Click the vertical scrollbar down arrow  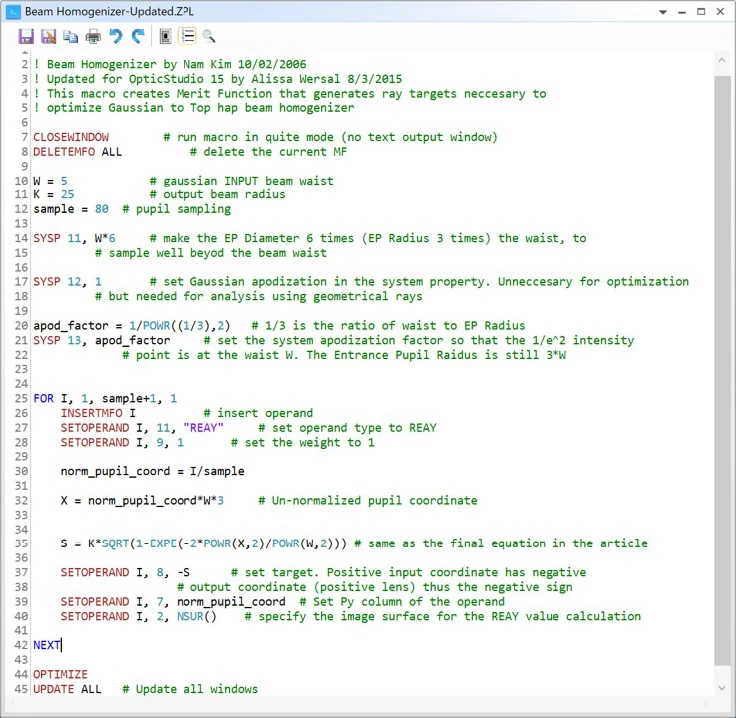tap(723, 689)
